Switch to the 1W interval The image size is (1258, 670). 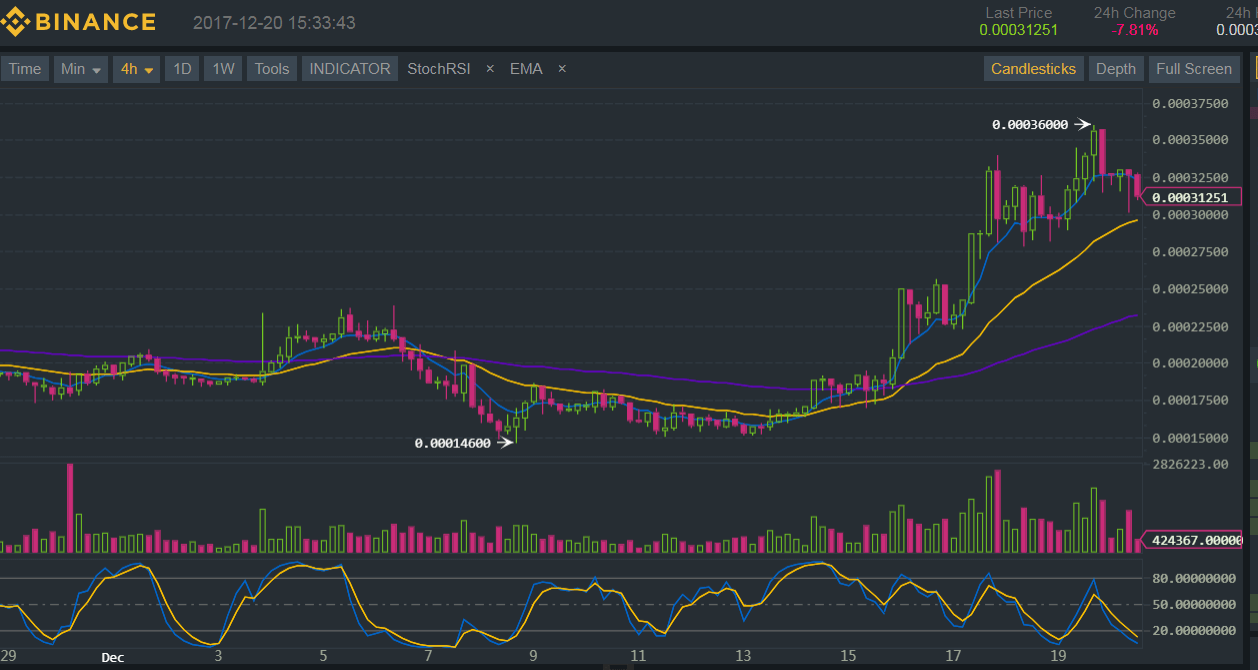point(223,69)
